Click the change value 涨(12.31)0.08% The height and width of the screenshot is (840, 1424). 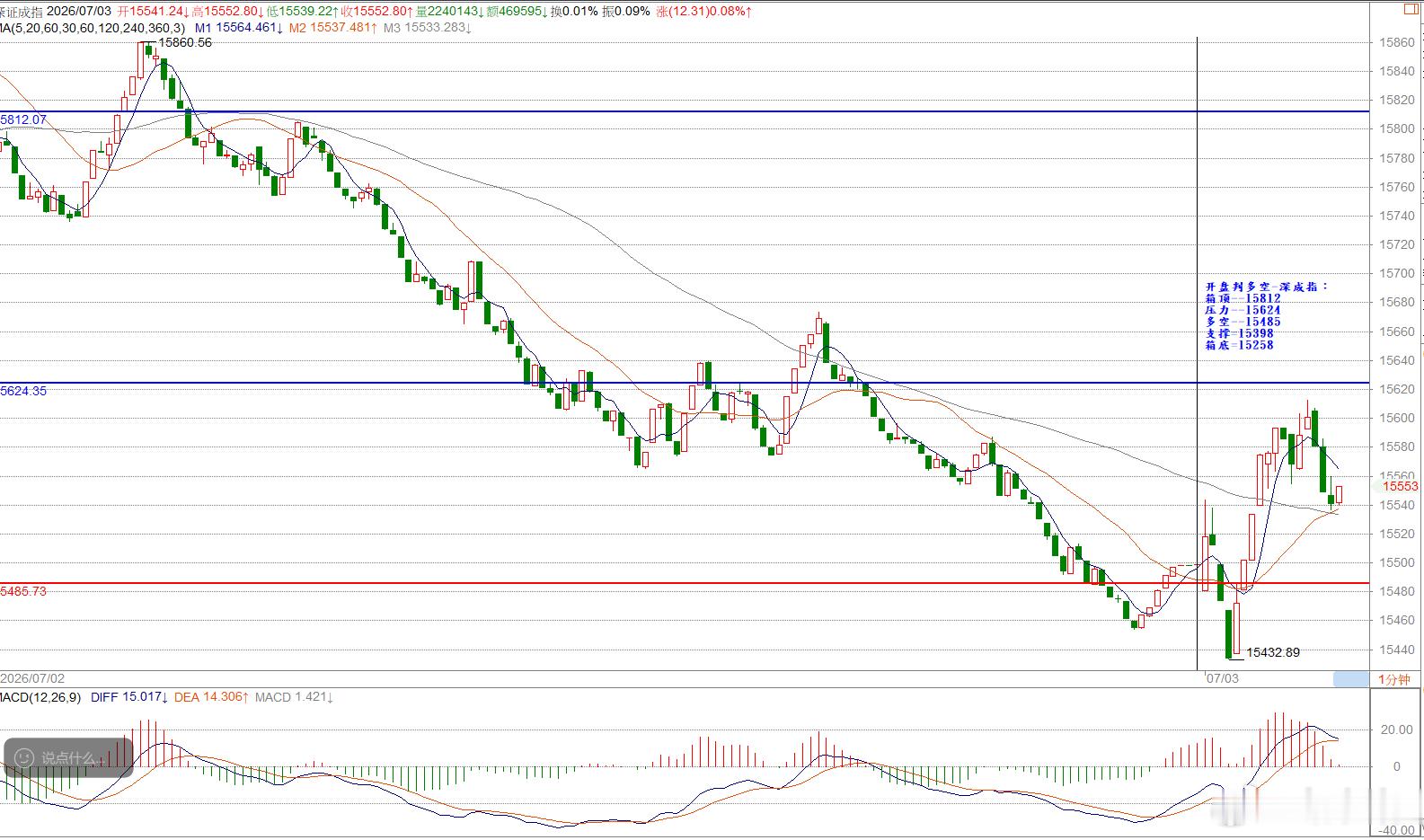[705, 12]
